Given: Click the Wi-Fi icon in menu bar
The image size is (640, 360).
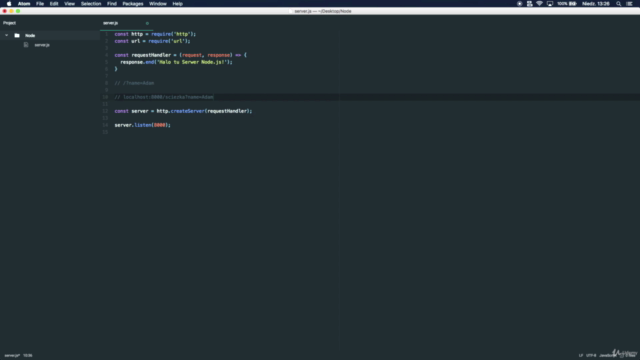Looking at the screenshot, I should tap(540, 4).
